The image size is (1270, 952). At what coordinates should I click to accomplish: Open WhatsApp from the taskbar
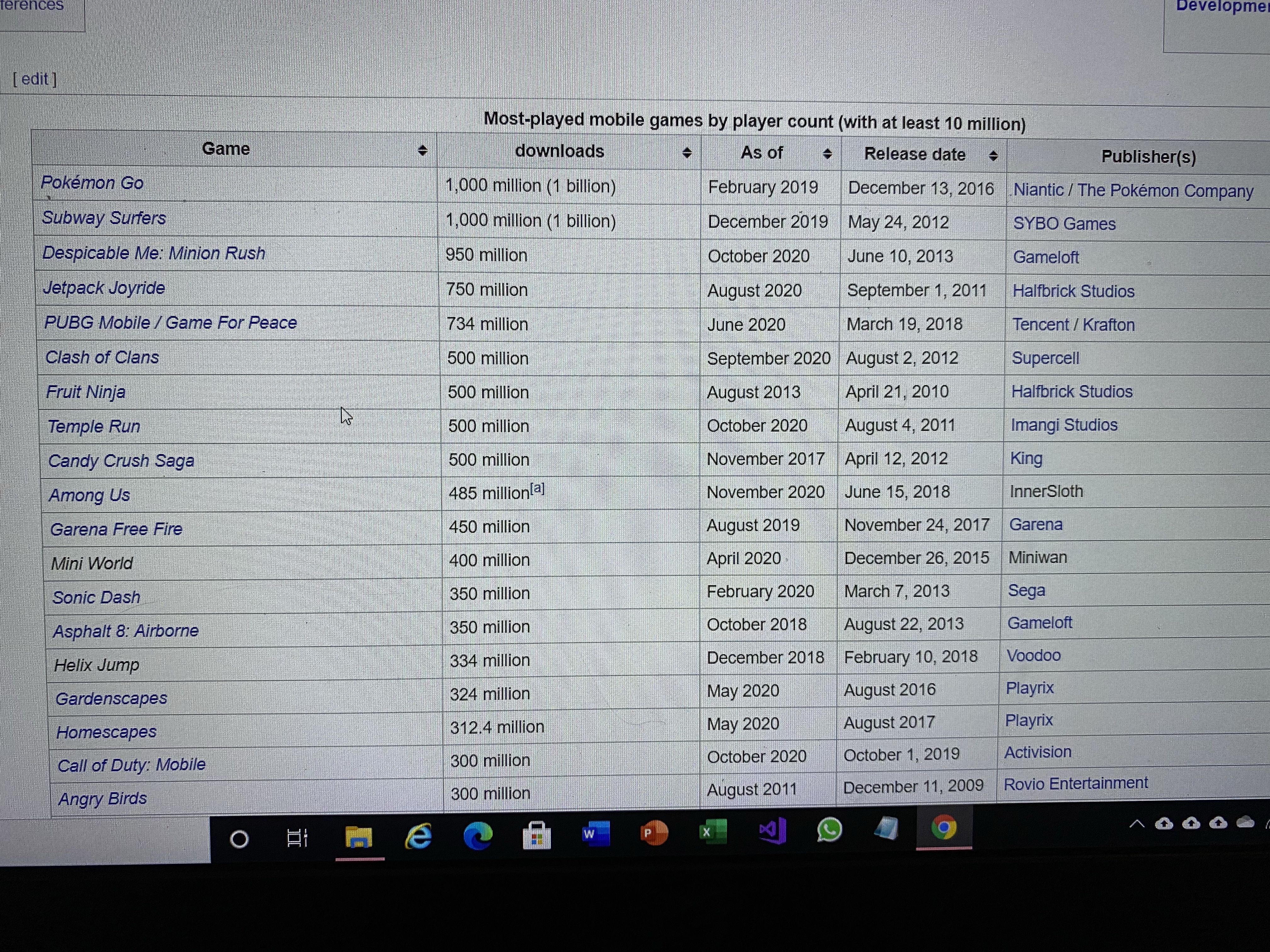829,829
